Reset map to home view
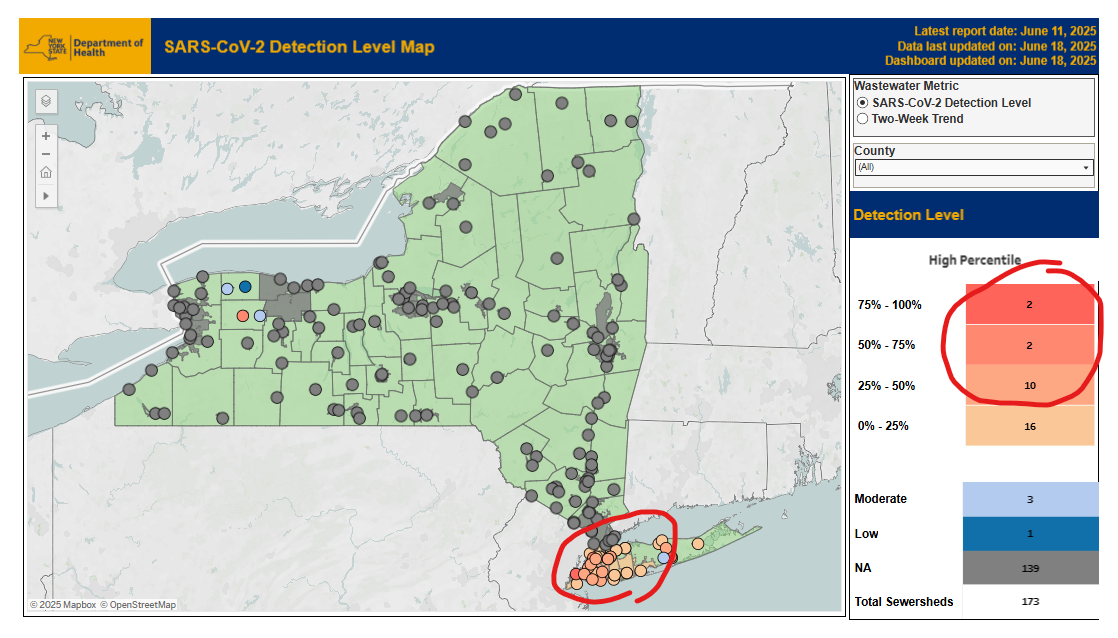 click(46, 173)
